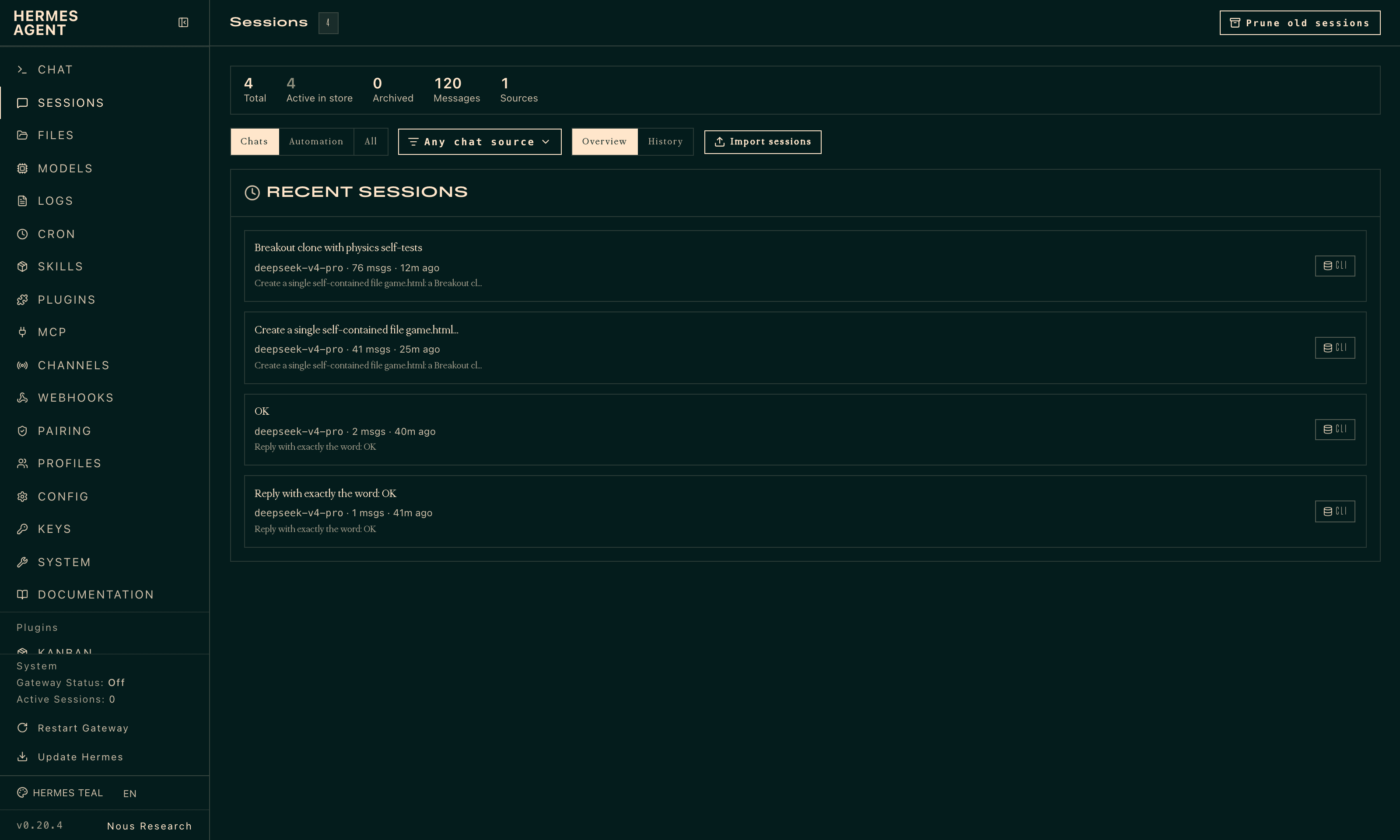Click the Archived count statistic
The height and width of the screenshot is (840, 1400).
click(x=393, y=90)
